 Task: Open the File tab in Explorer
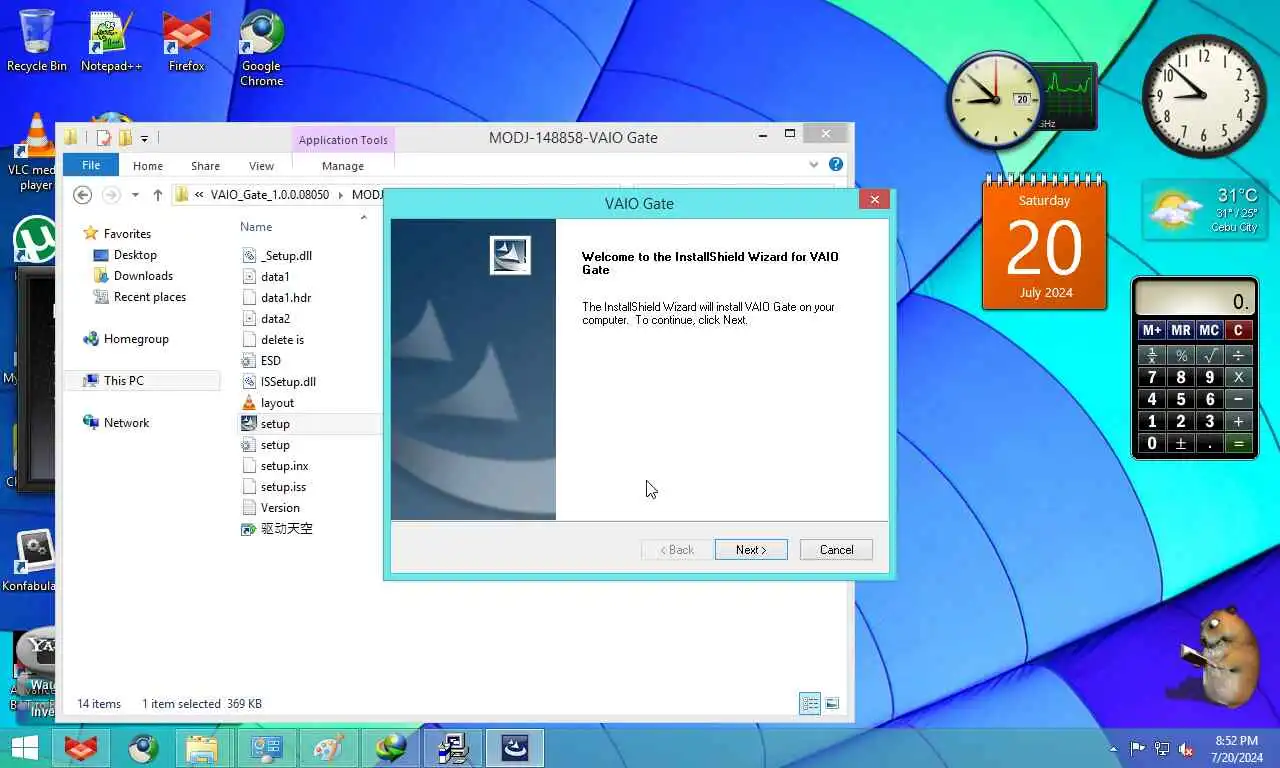click(x=91, y=166)
